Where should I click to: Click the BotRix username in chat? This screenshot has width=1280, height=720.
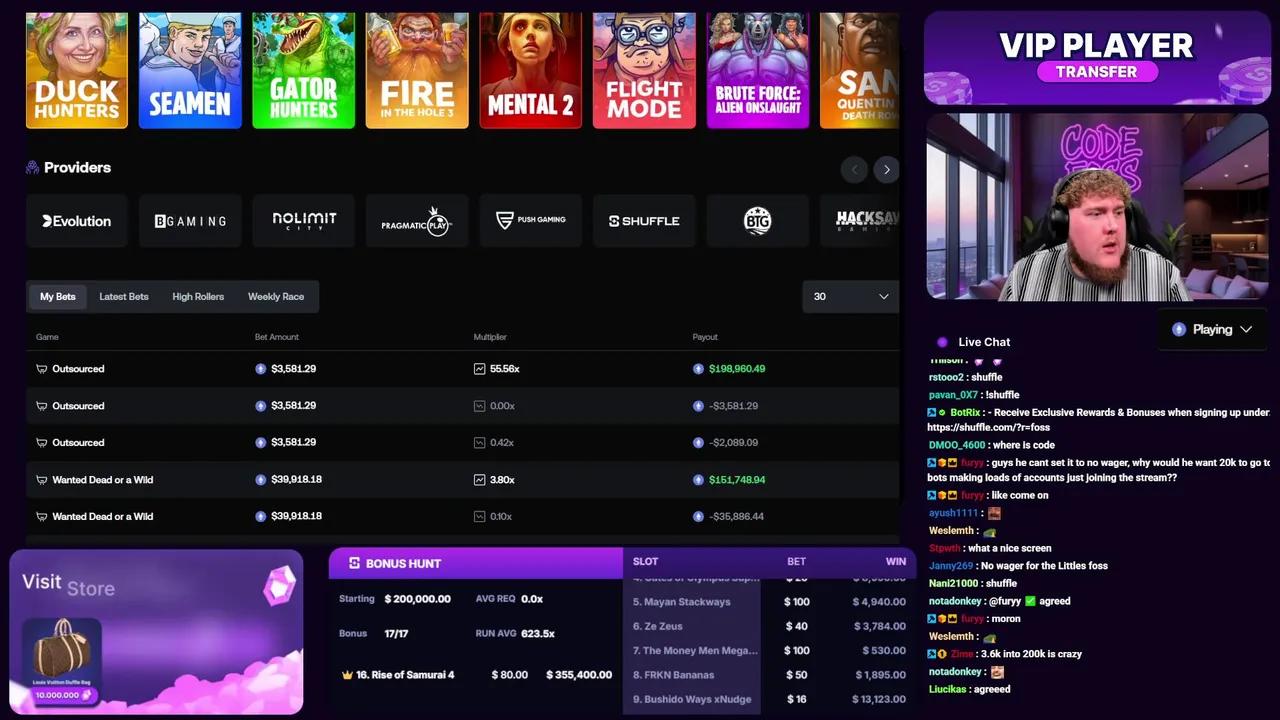pyautogui.click(x=965, y=412)
